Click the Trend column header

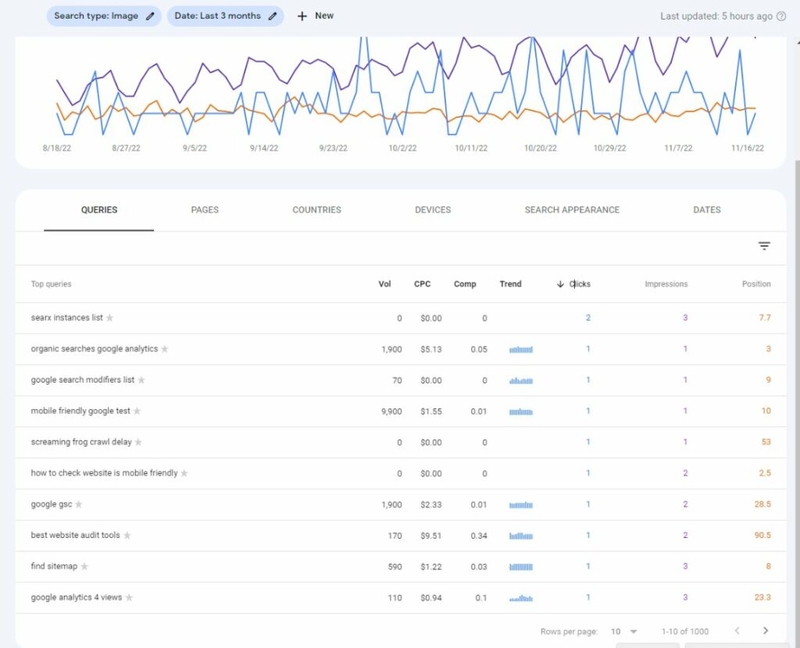[510, 284]
